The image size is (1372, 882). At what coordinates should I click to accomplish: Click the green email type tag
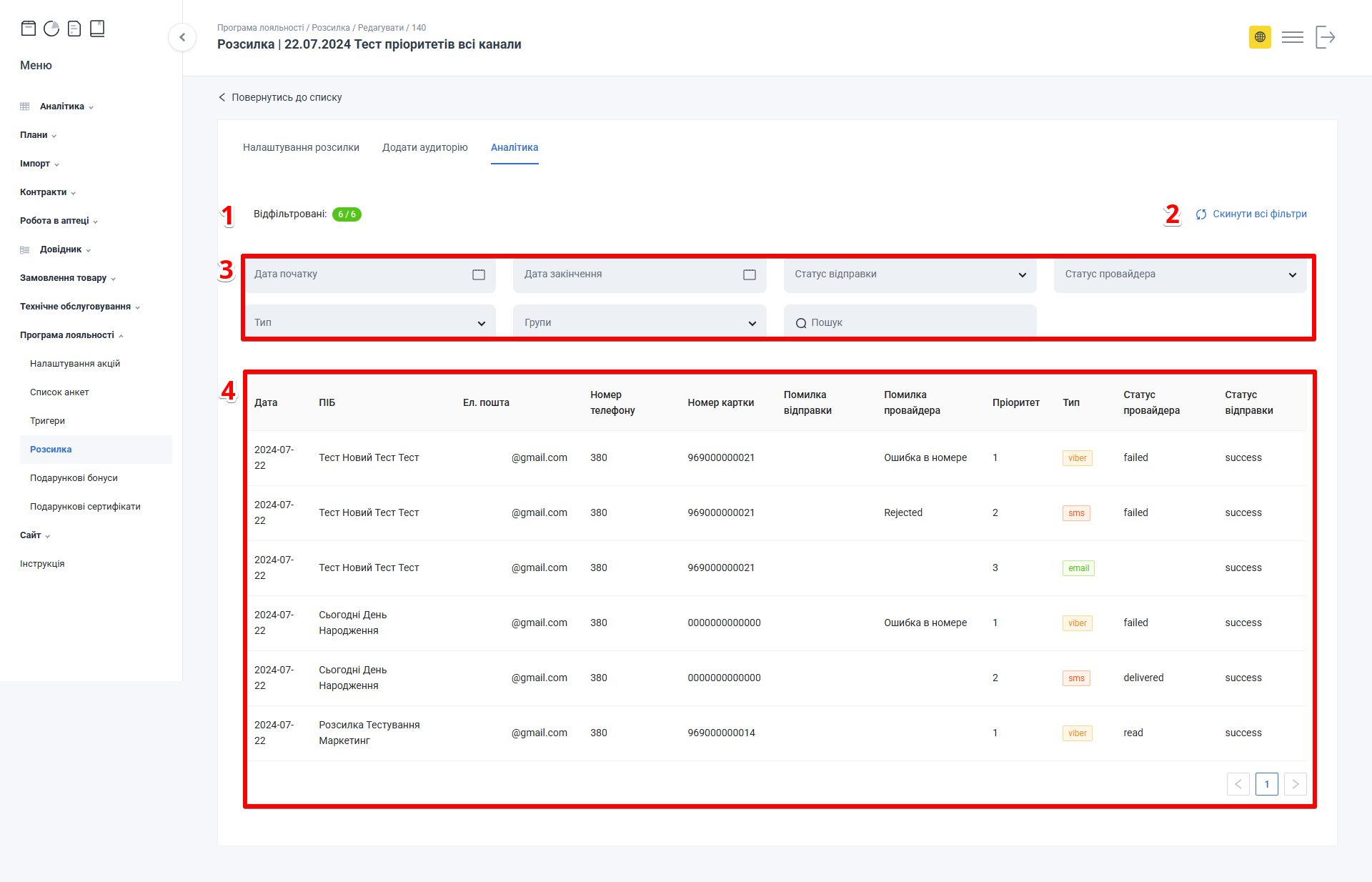(x=1078, y=568)
